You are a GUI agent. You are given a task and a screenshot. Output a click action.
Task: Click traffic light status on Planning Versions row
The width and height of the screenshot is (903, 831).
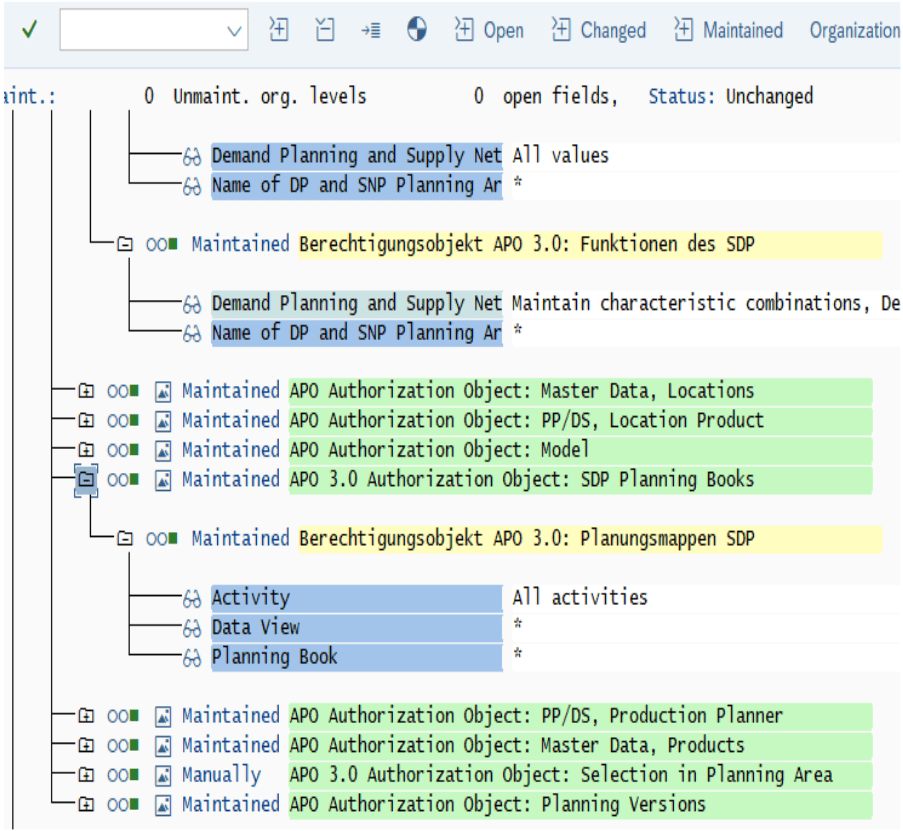point(123,805)
